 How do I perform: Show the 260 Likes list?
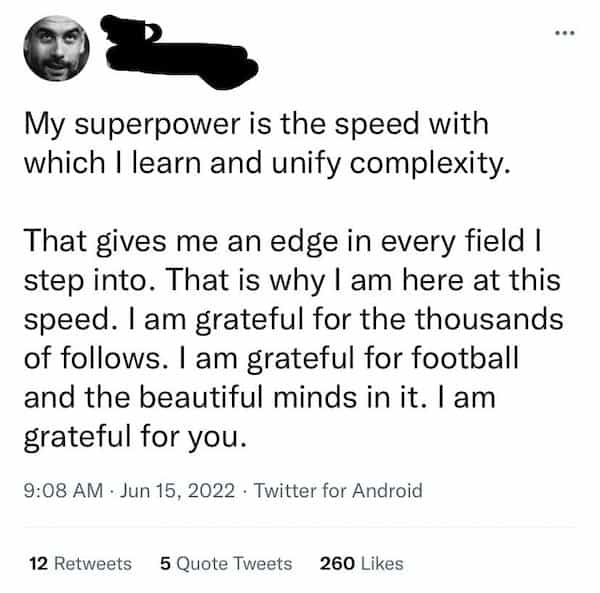(360, 563)
